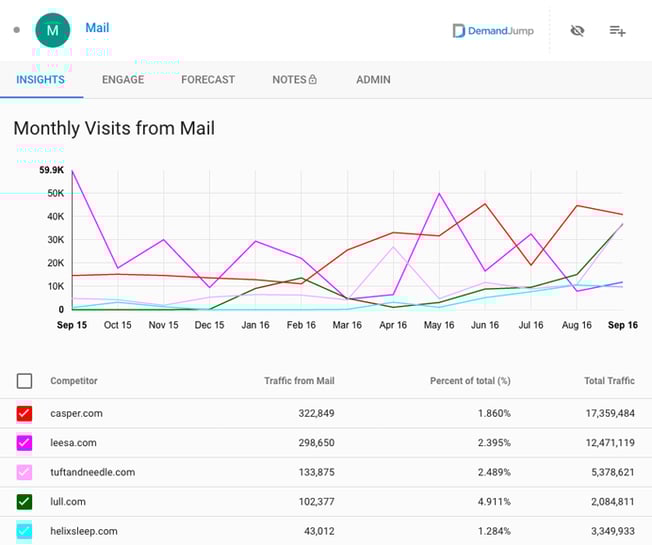Click the gray status dot

[x=17, y=30]
